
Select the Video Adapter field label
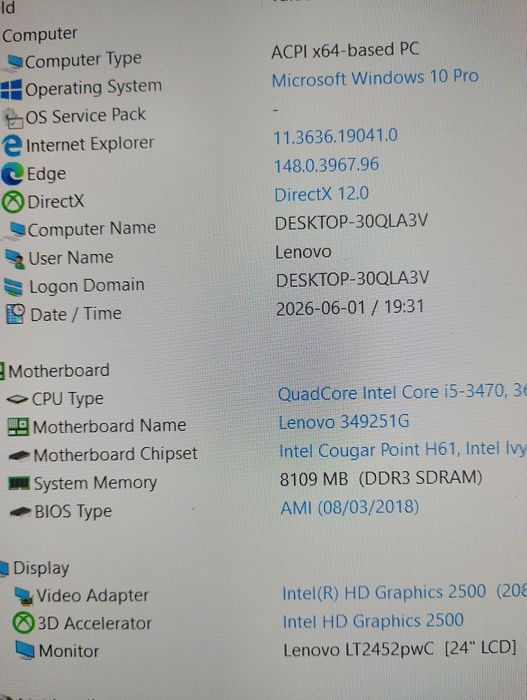92,596
